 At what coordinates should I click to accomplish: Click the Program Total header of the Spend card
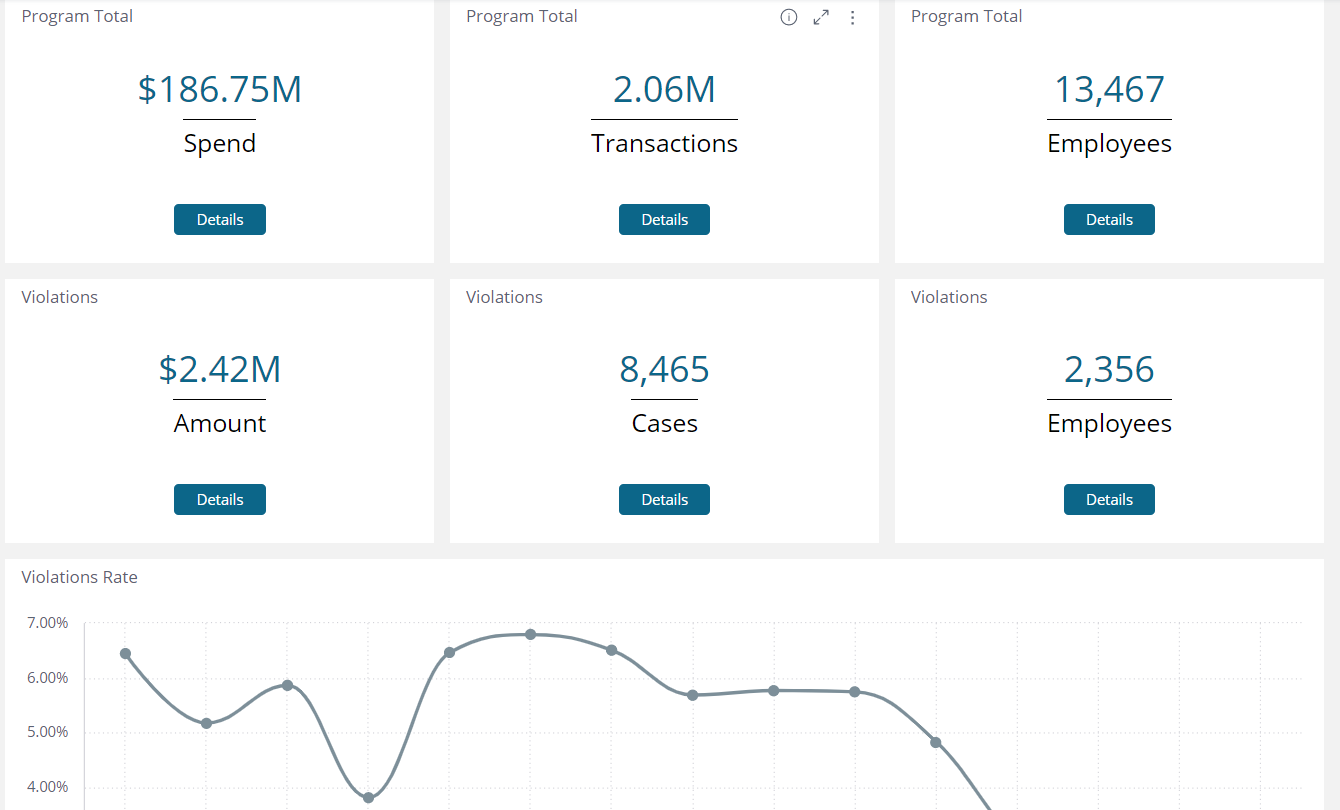pos(77,15)
